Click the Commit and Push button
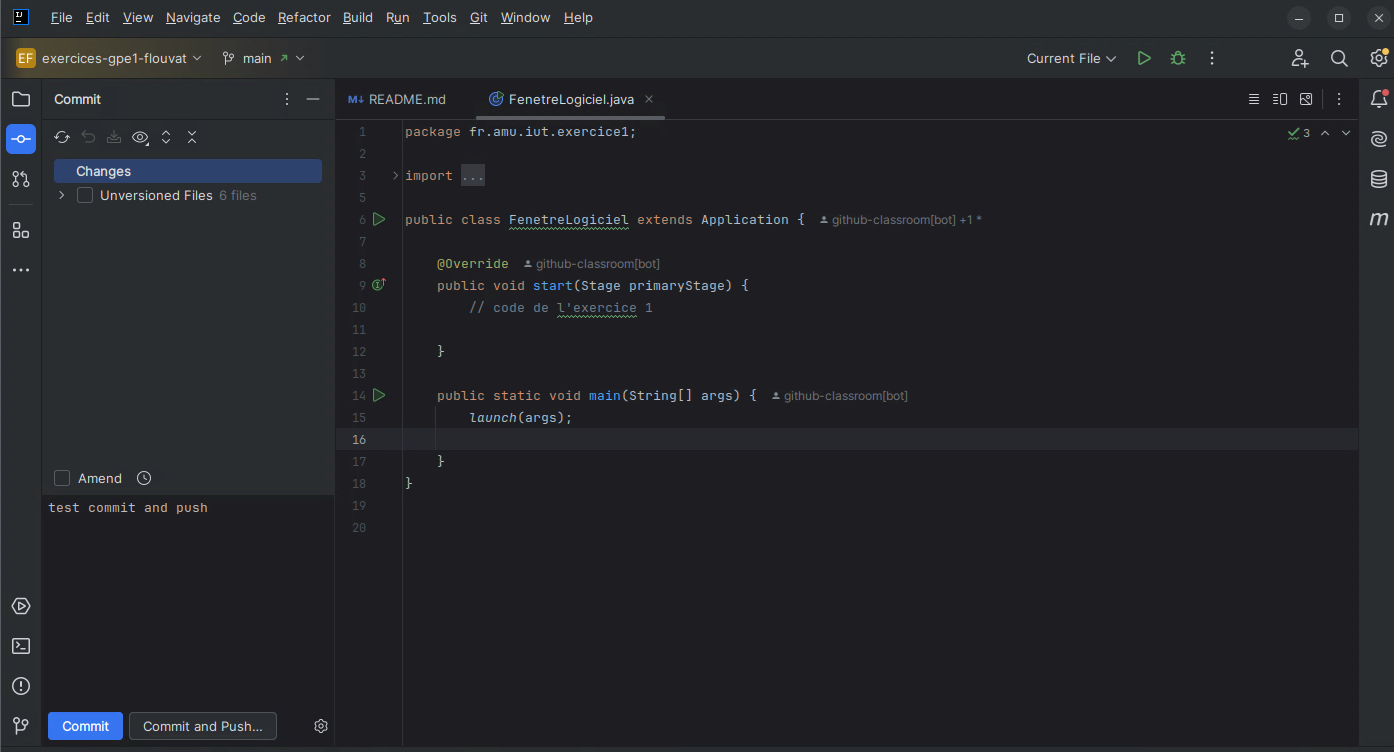The width and height of the screenshot is (1394, 752). 202,726
